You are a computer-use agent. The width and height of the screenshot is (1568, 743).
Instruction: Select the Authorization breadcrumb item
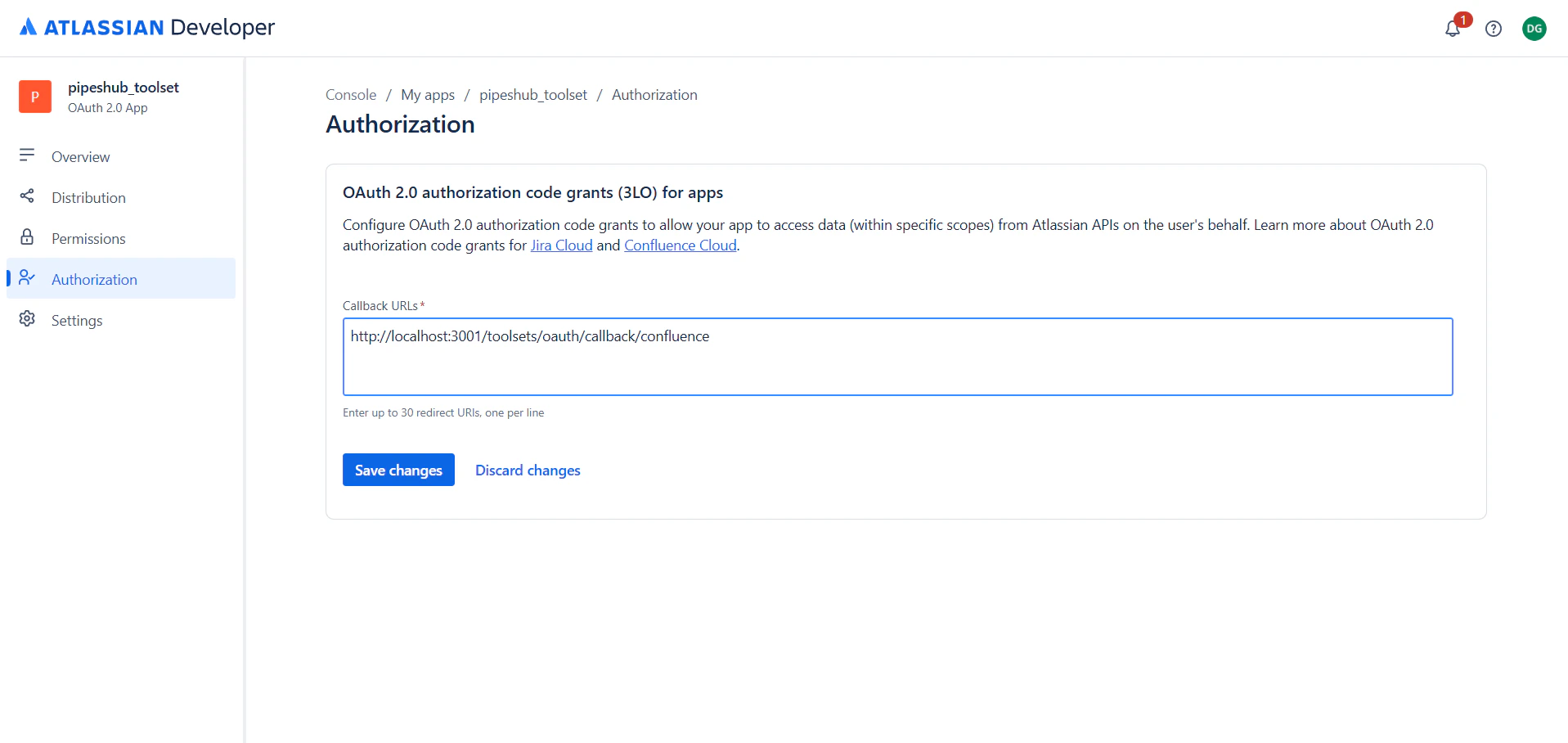654,94
